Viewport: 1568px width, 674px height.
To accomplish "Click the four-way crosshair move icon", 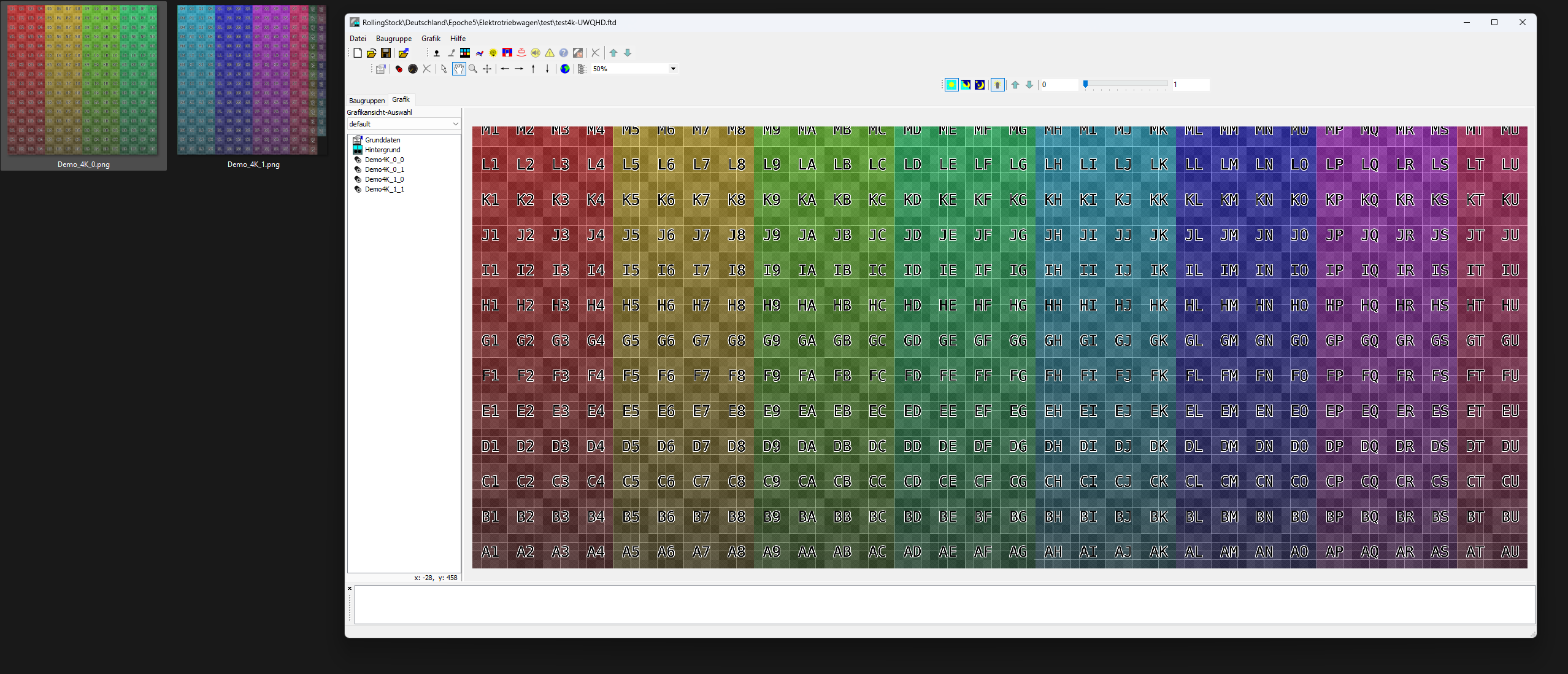I will pos(487,69).
